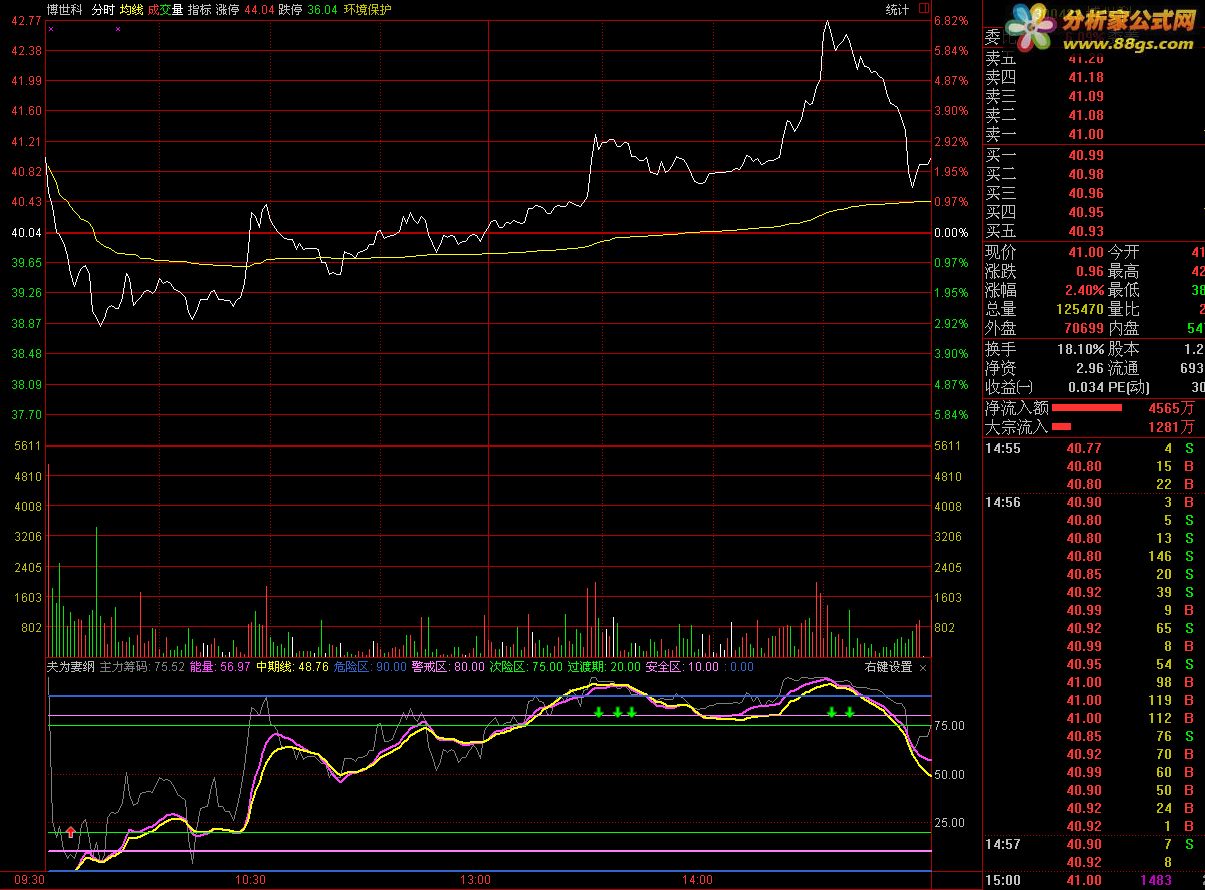This screenshot has width=1205, height=890.
Task: Click the 外盘 70699 value
Action: [1084, 329]
